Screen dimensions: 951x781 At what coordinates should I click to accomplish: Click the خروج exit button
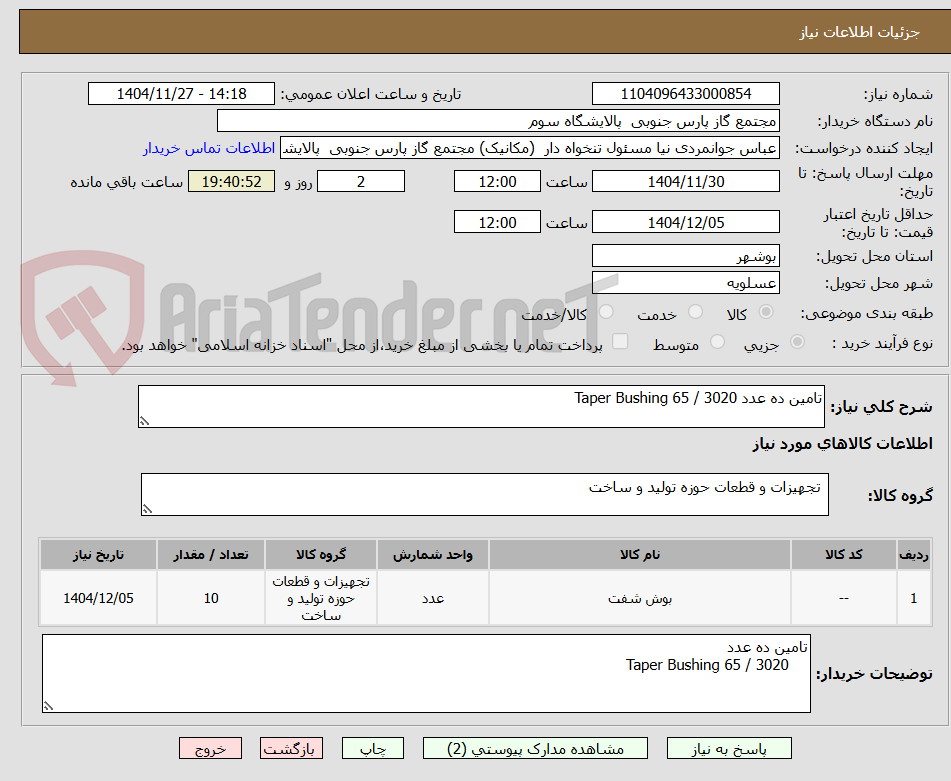coord(210,748)
